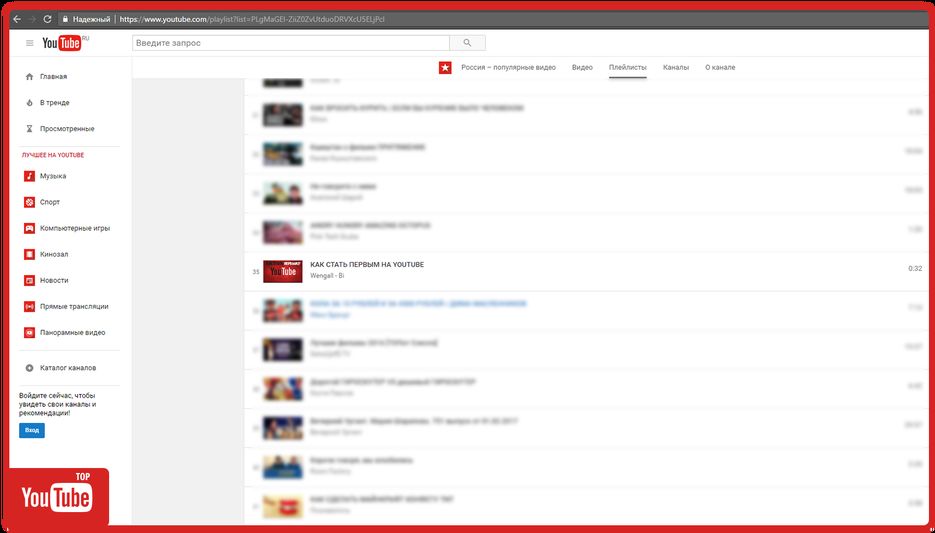Click the secure padlock icon
This screenshot has height=533, width=935.
click(65, 19)
